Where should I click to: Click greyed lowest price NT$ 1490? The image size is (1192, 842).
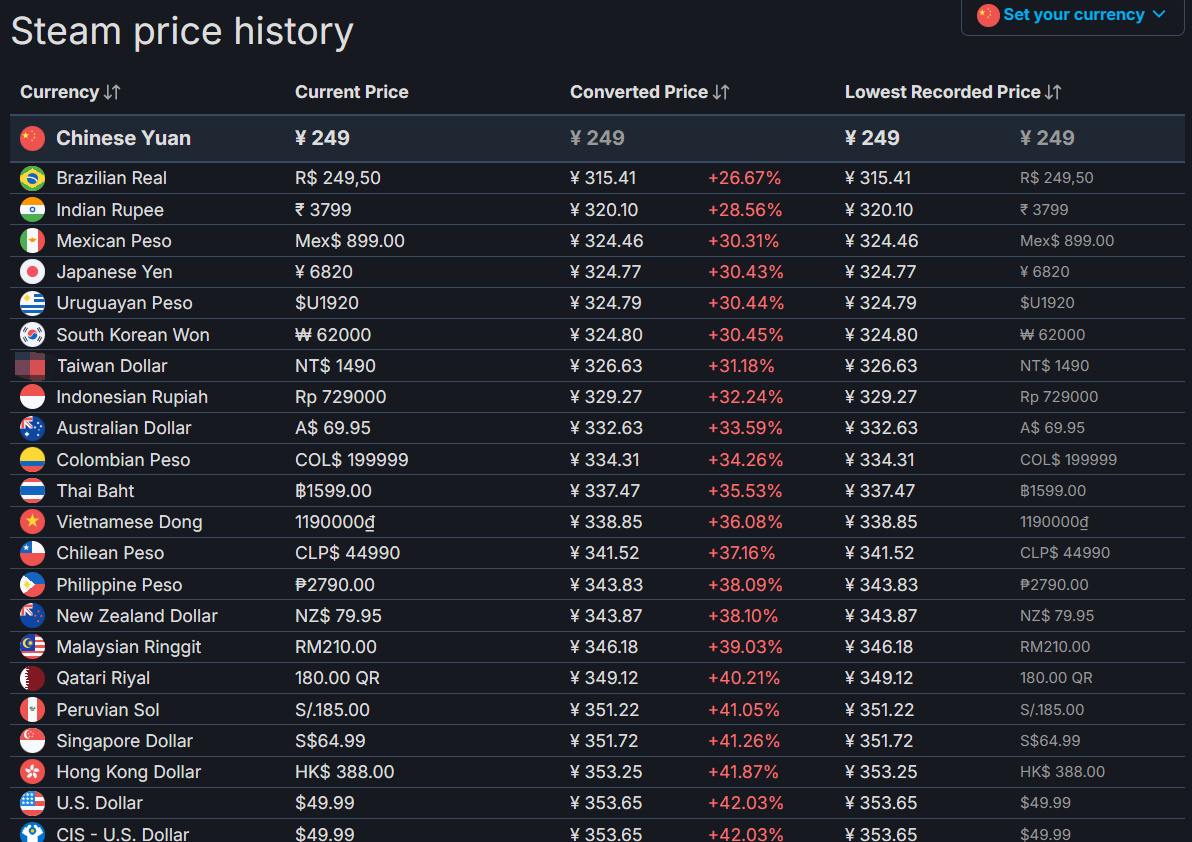[x=1054, y=366]
